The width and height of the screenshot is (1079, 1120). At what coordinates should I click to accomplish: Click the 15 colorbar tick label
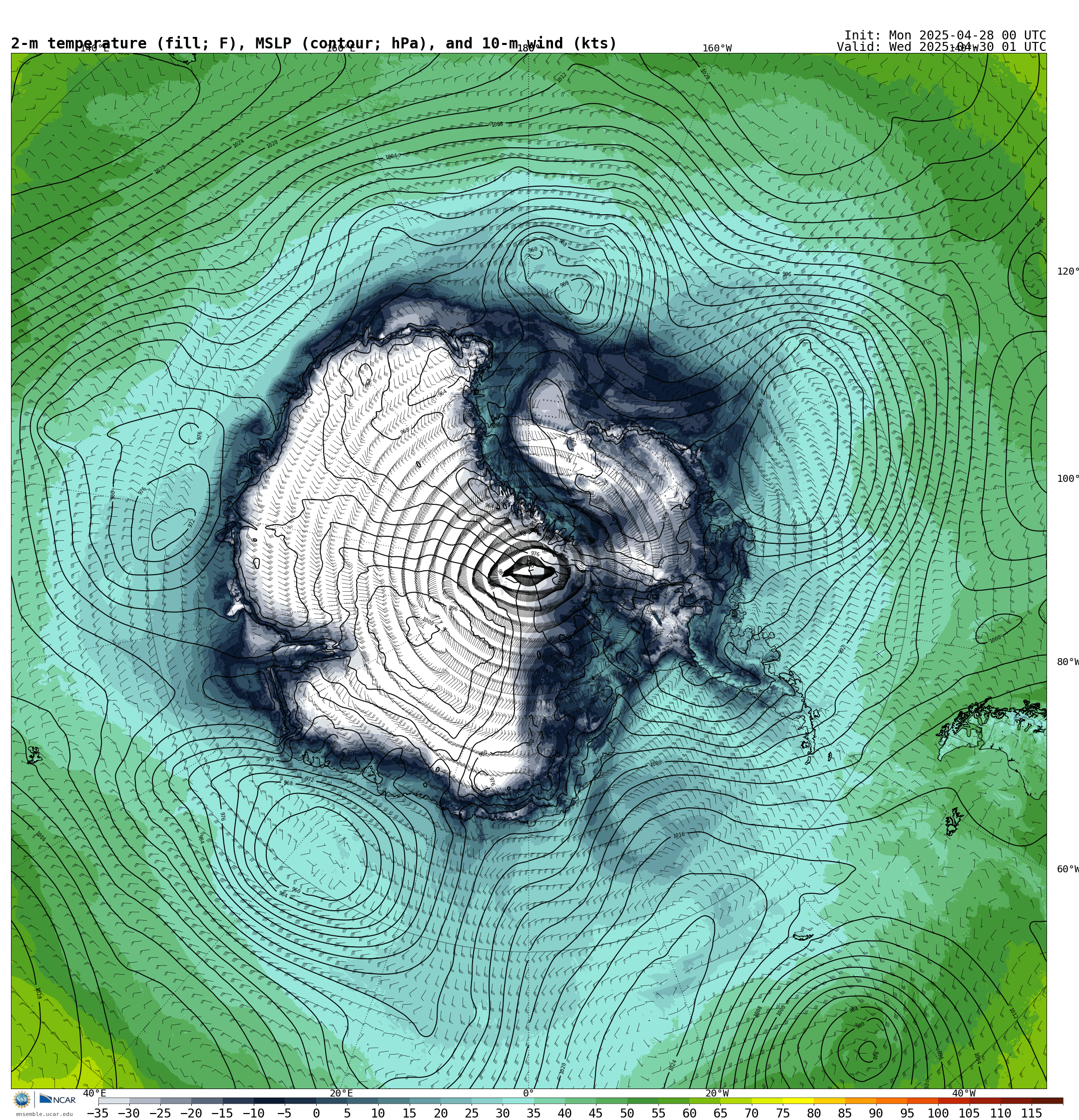(410, 1113)
